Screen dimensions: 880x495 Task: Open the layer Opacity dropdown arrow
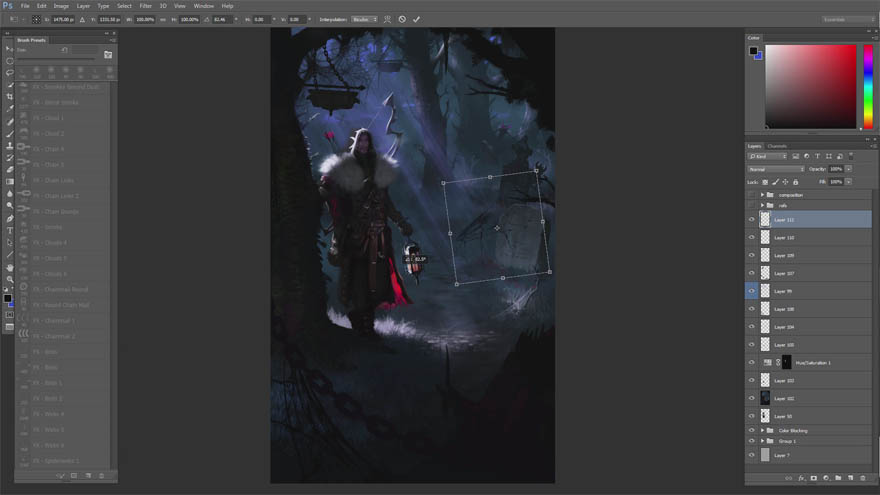(849, 169)
